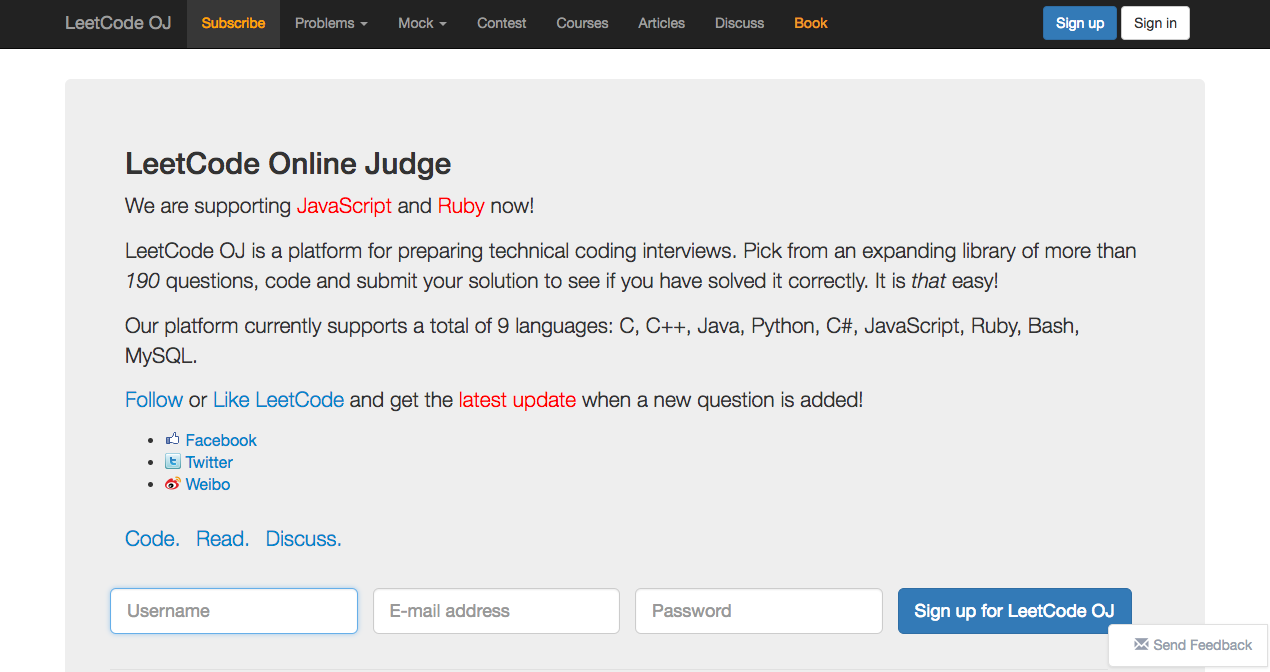The width and height of the screenshot is (1270, 672).
Task: Open the Articles section
Action: click(662, 23)
